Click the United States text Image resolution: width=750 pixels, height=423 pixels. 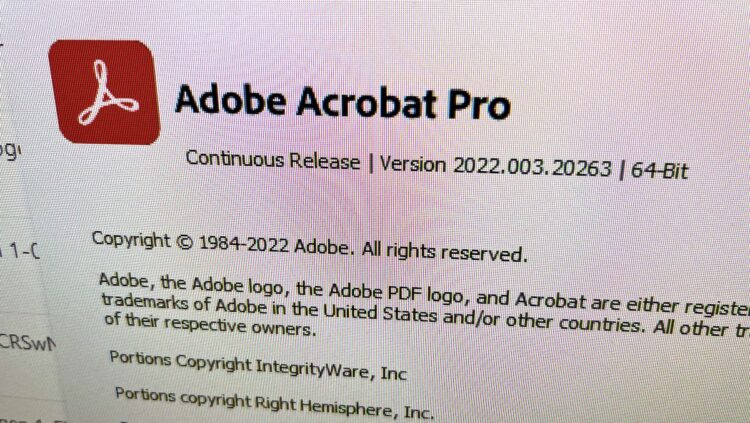380,313
